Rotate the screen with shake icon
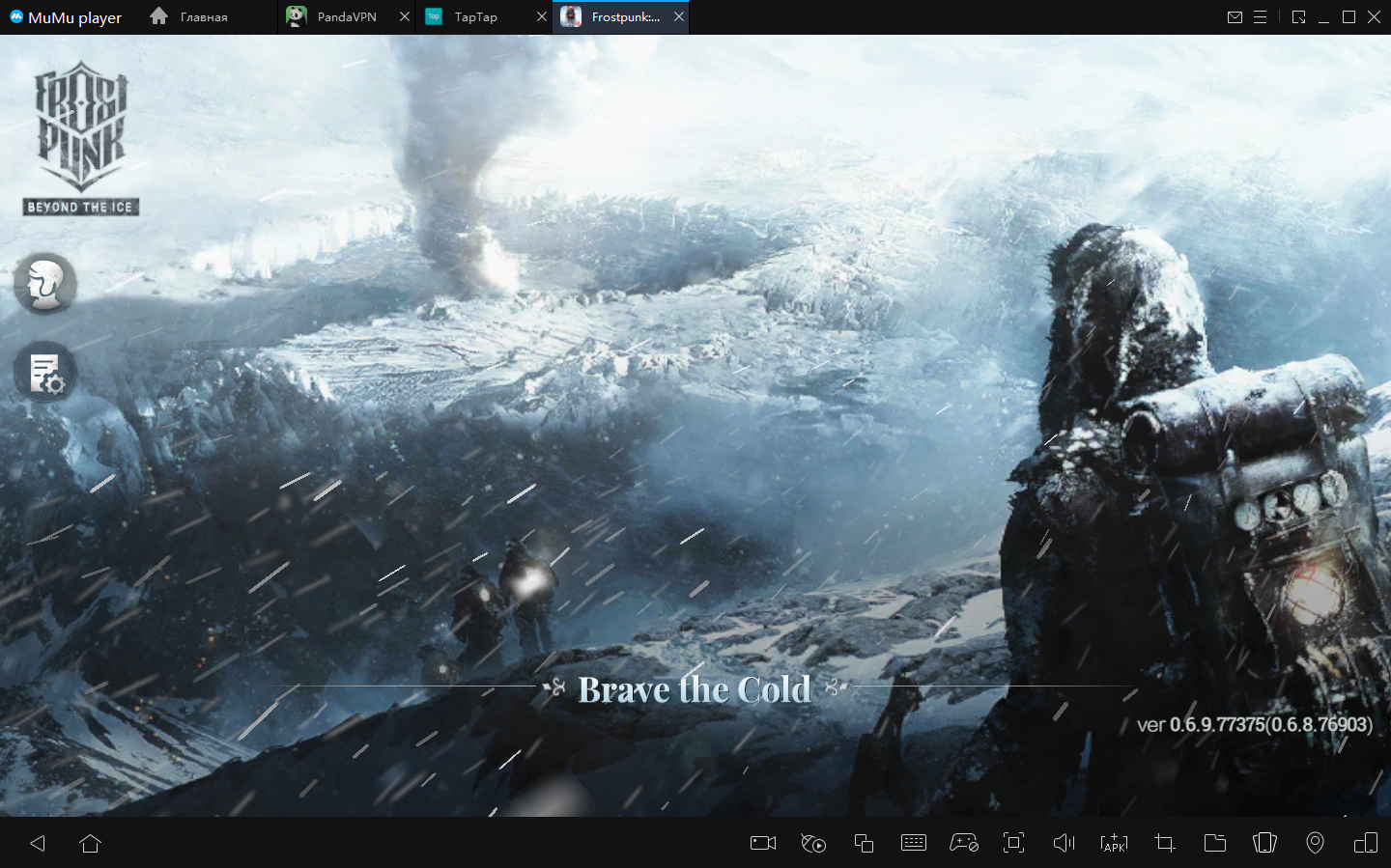Viewport: 1391px width, 868px height. [x=1264, y=843]
